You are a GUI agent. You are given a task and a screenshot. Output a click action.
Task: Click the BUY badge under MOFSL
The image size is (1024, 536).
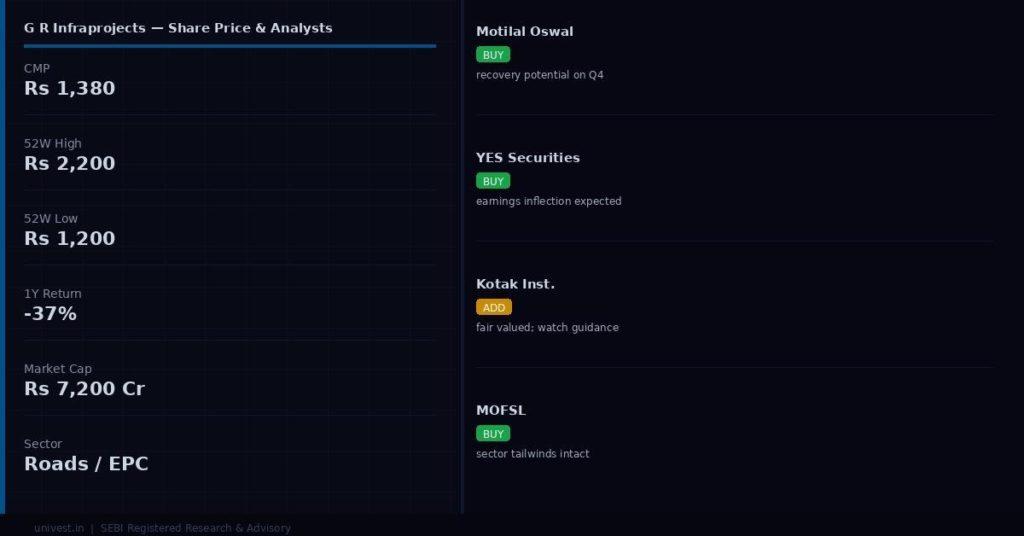[493, 434]
